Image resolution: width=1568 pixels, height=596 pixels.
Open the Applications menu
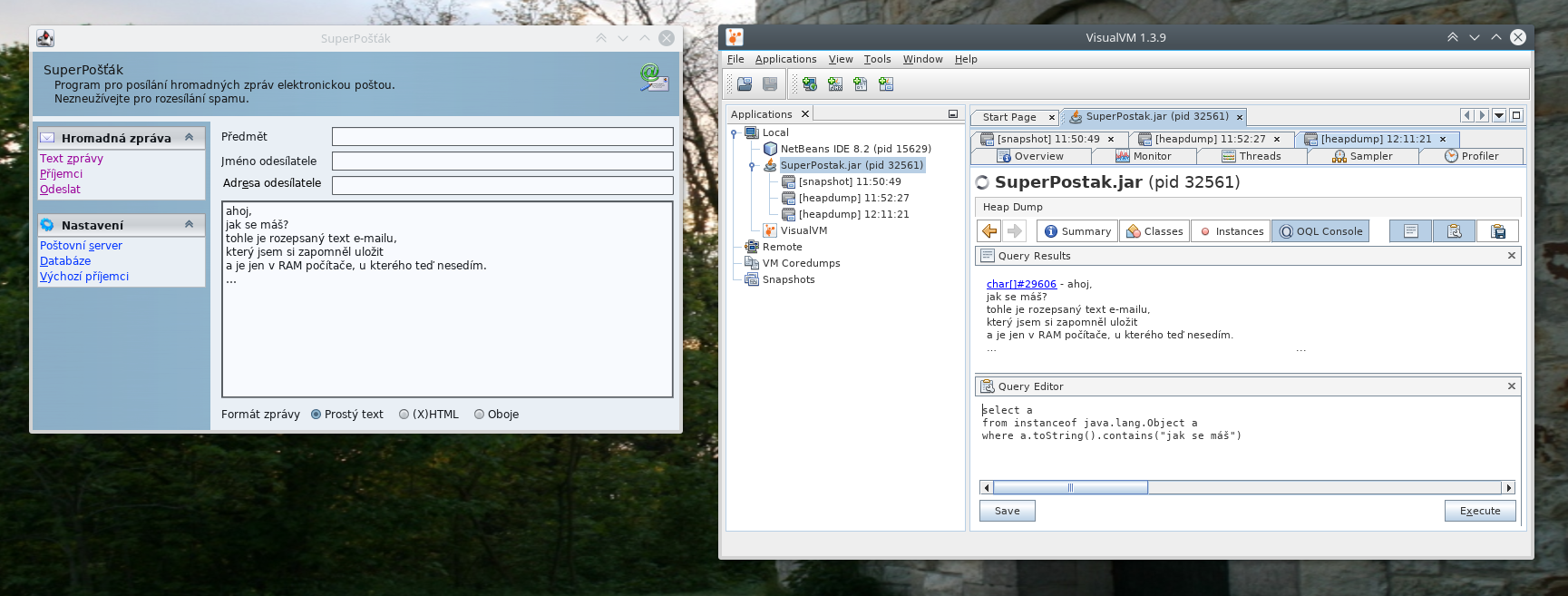click(x=785, y=59)
